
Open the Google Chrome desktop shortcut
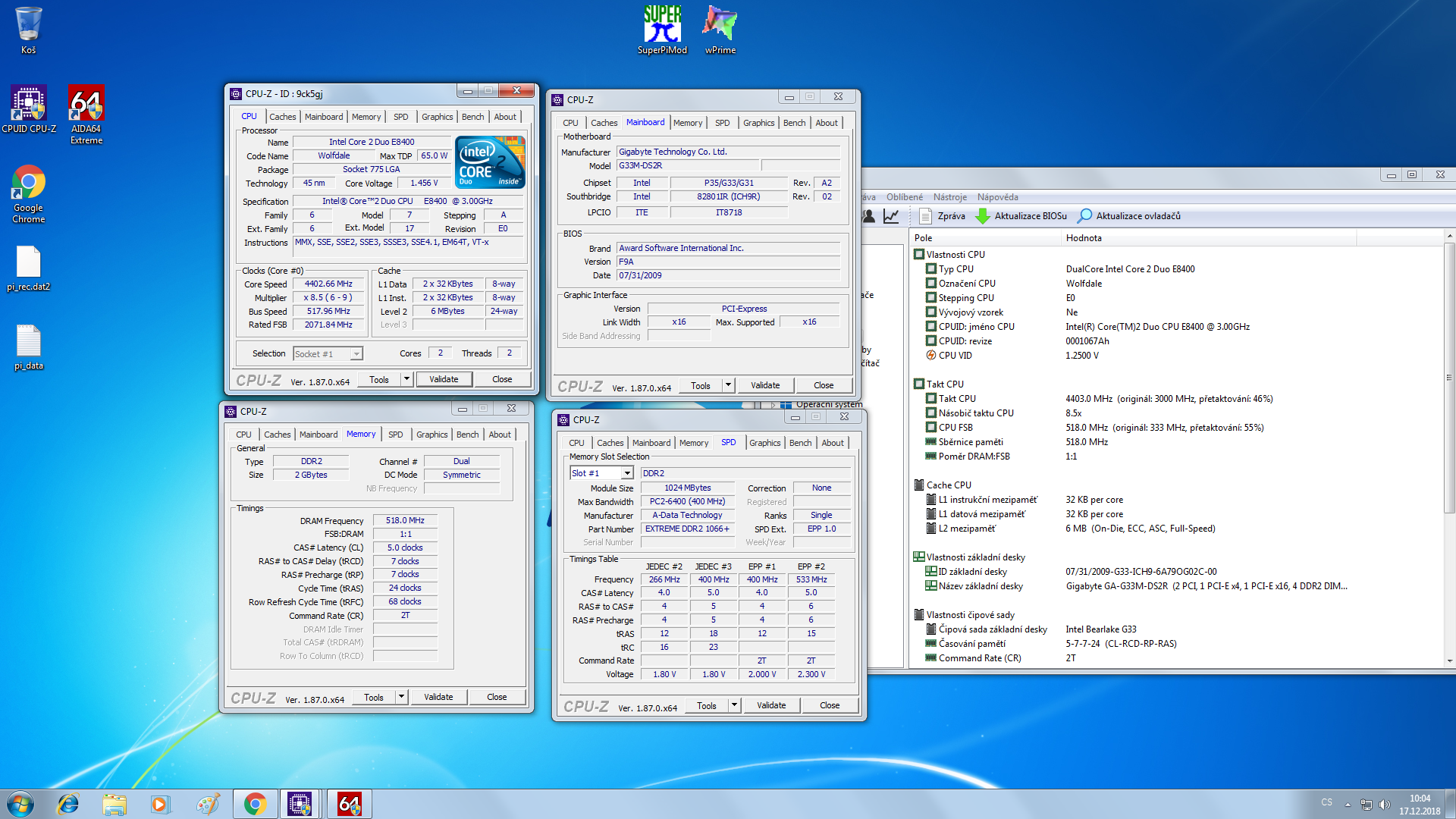pyautogui.click(x=28, y=194)
